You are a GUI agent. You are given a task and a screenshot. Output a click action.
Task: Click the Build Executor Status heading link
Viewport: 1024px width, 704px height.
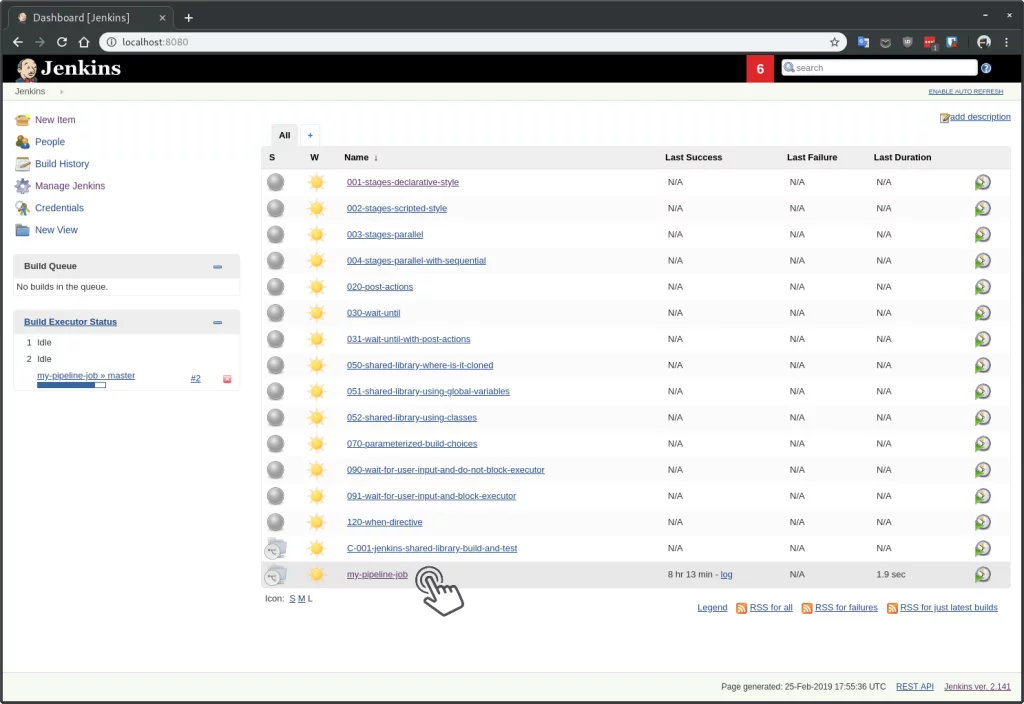coord(71,322)
